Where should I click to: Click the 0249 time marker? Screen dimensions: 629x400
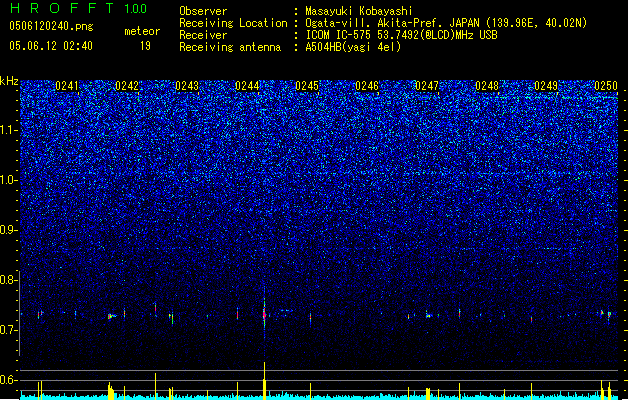[x=546, y=86]
